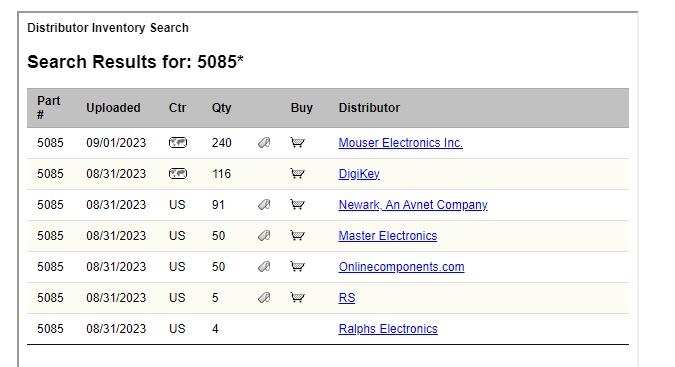Click the price tag icon for Mouser Electronics

(264, 142)
